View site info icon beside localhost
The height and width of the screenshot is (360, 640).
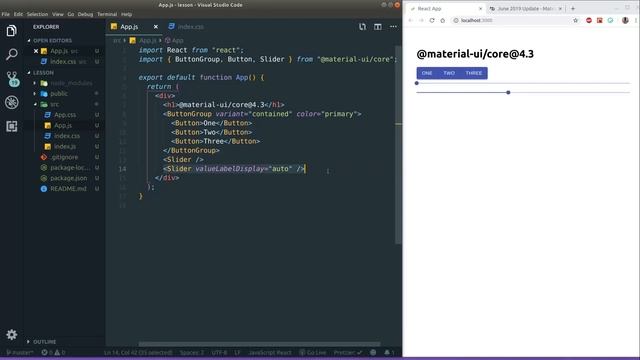pos(456,20)
